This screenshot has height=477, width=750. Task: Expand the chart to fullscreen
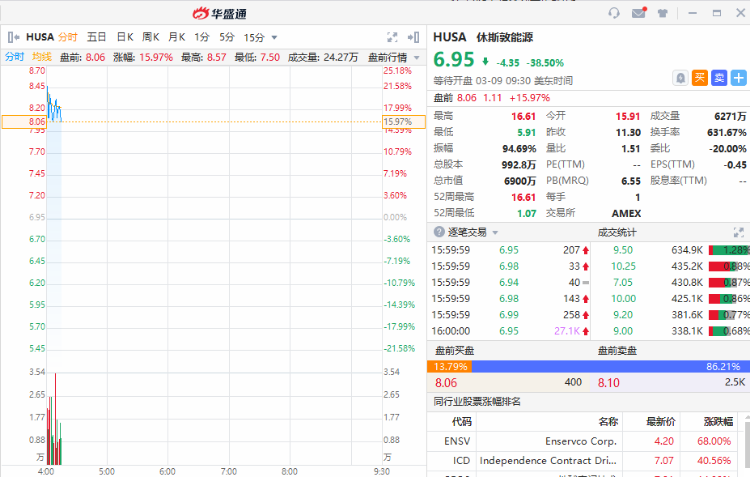click(393, 37)
